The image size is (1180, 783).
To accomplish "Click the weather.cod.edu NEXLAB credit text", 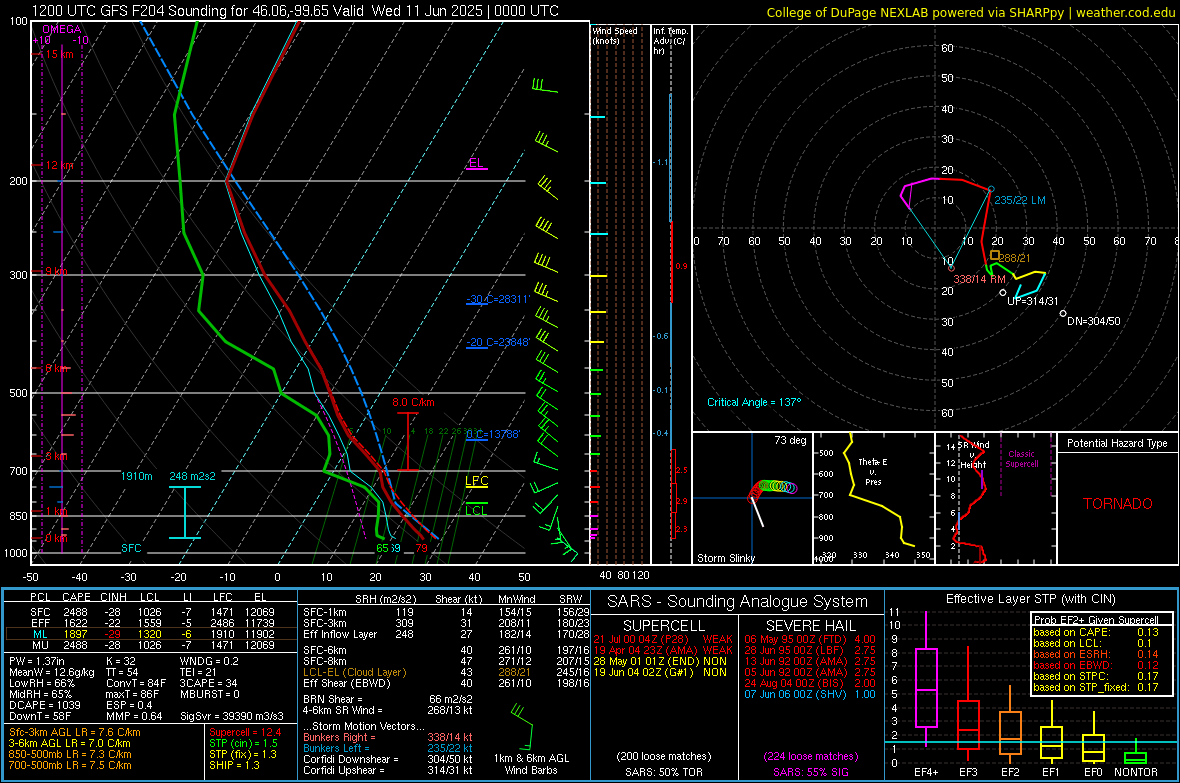I will [970, 12].
